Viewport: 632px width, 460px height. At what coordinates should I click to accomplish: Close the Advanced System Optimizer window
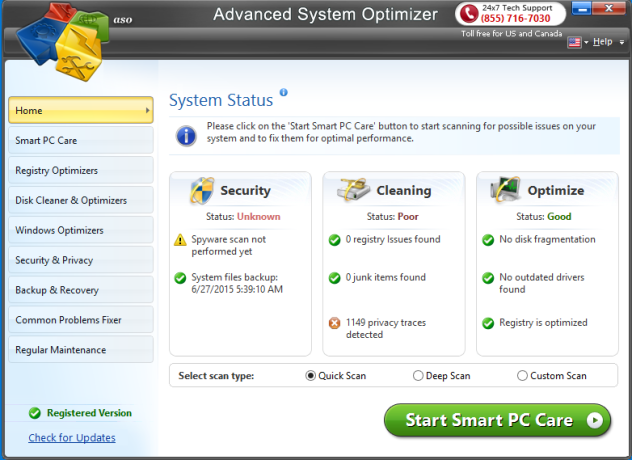point(608,8)
